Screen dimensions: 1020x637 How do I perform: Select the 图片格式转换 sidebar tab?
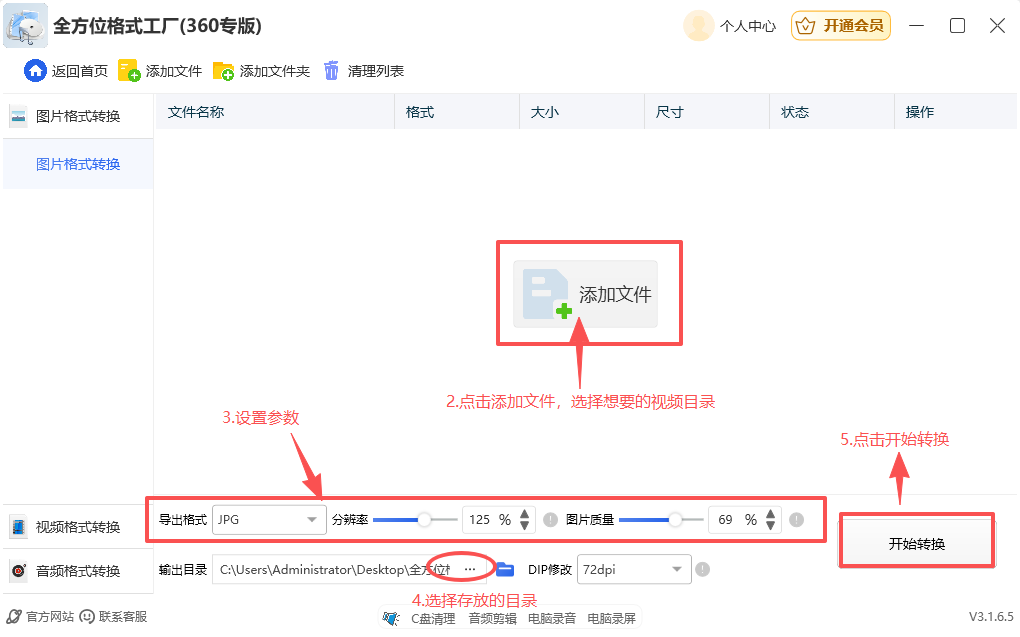pyautogui.click(x=78, y=163)
